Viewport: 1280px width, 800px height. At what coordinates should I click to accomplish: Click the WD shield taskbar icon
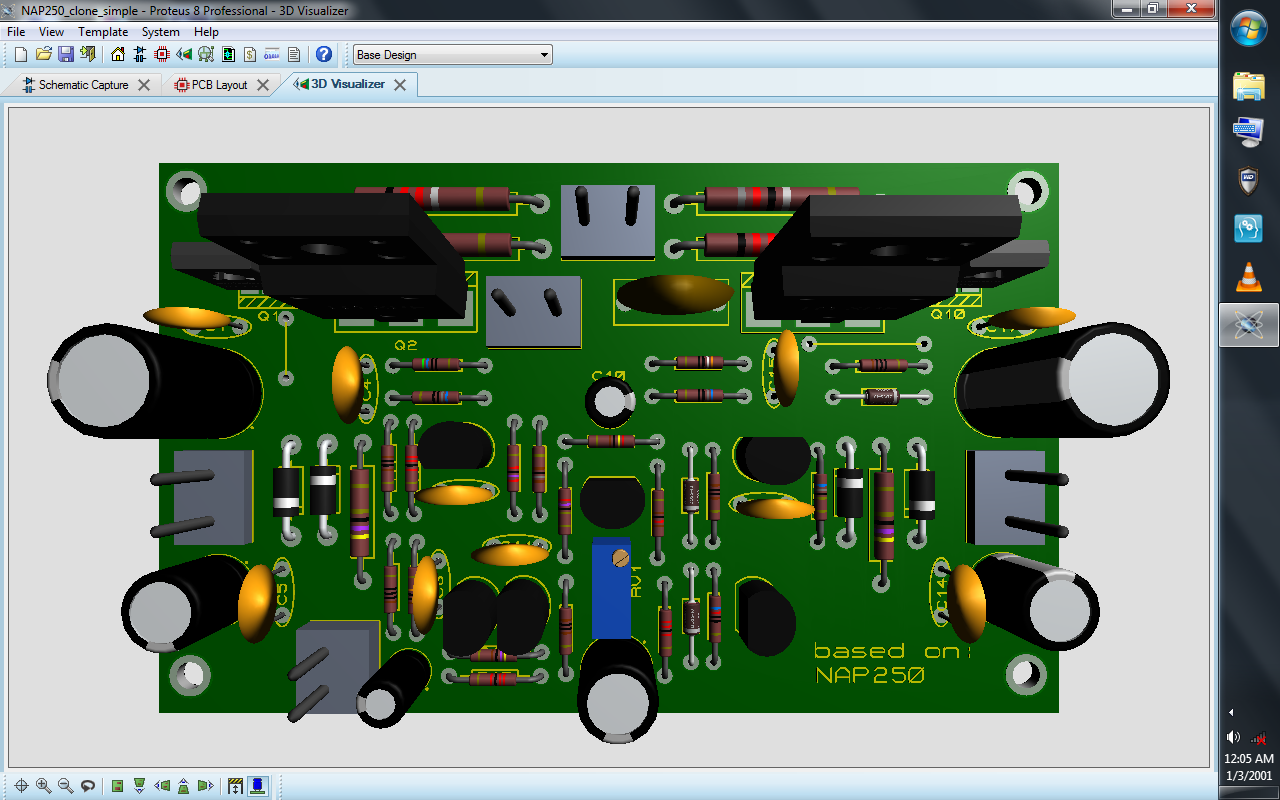click(x=1249, y=181)
